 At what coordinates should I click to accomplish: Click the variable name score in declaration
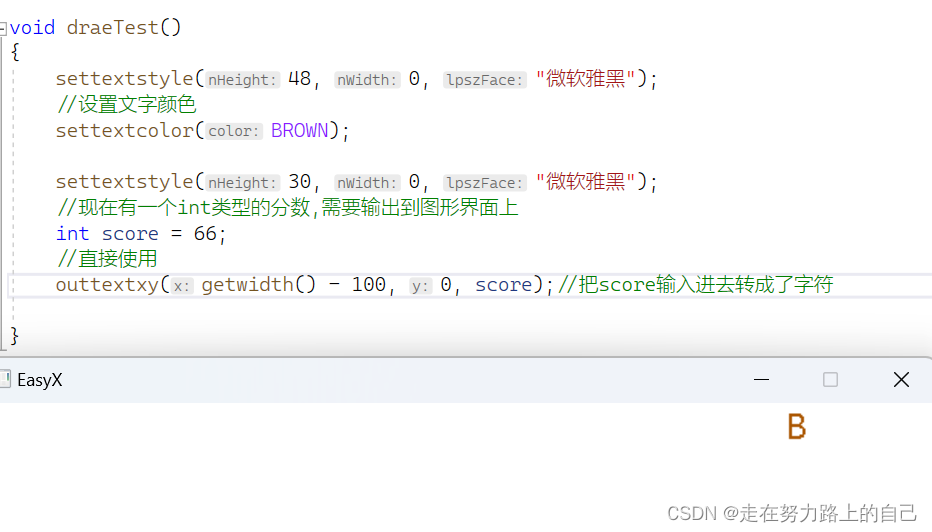click(x=130, y=234)
